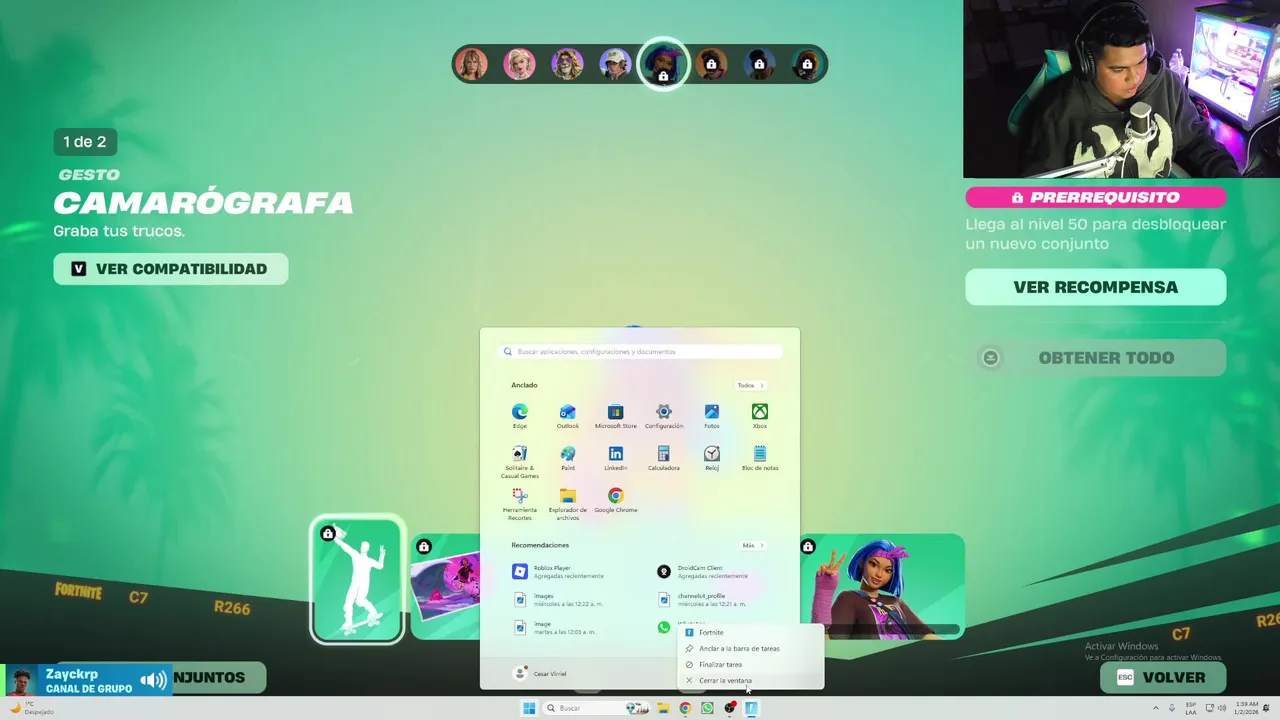Open Configuración gear in Start menu

click(664, 416)
